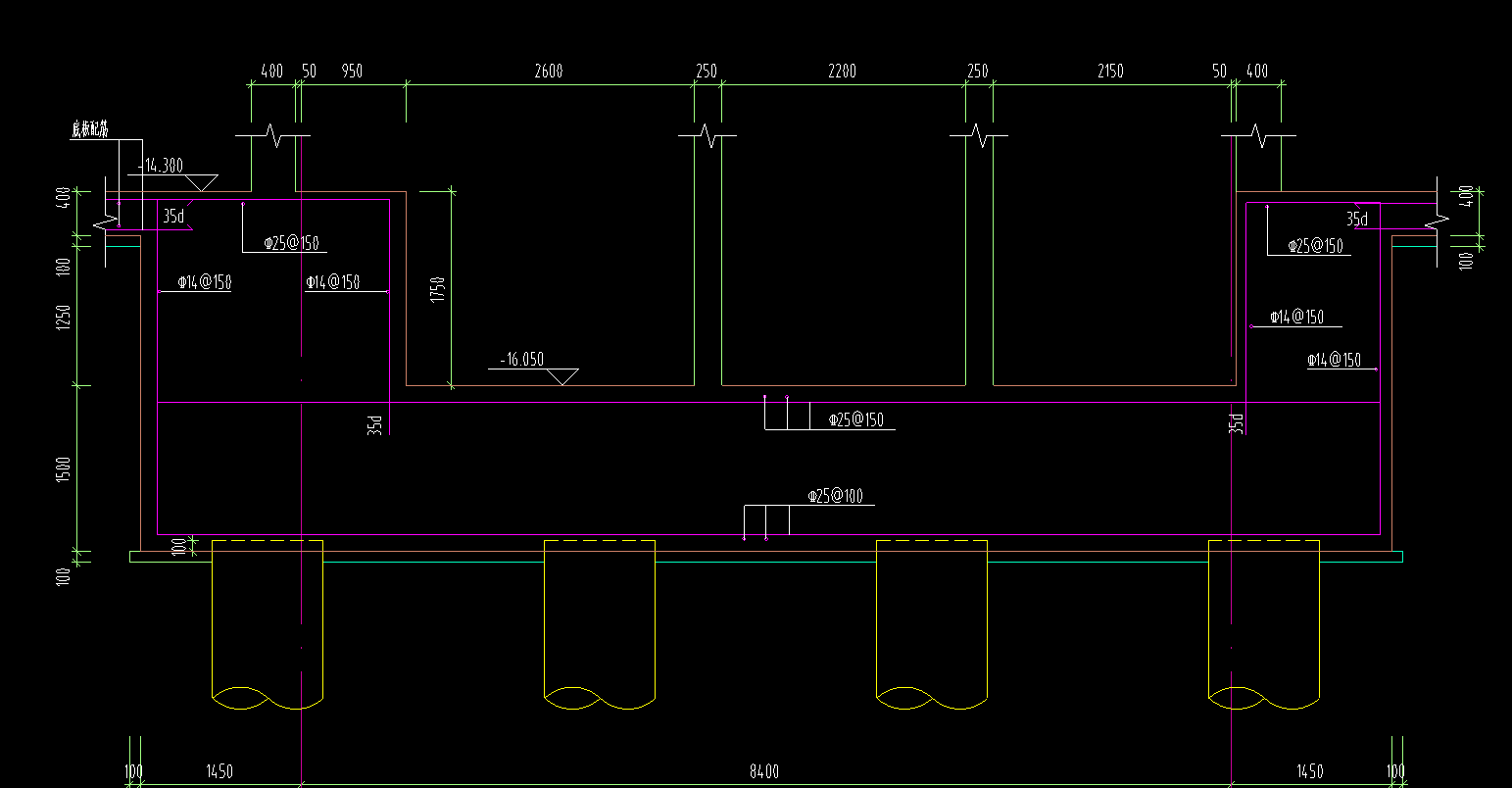Select the 180 vertical dimension text

(64, 267)
